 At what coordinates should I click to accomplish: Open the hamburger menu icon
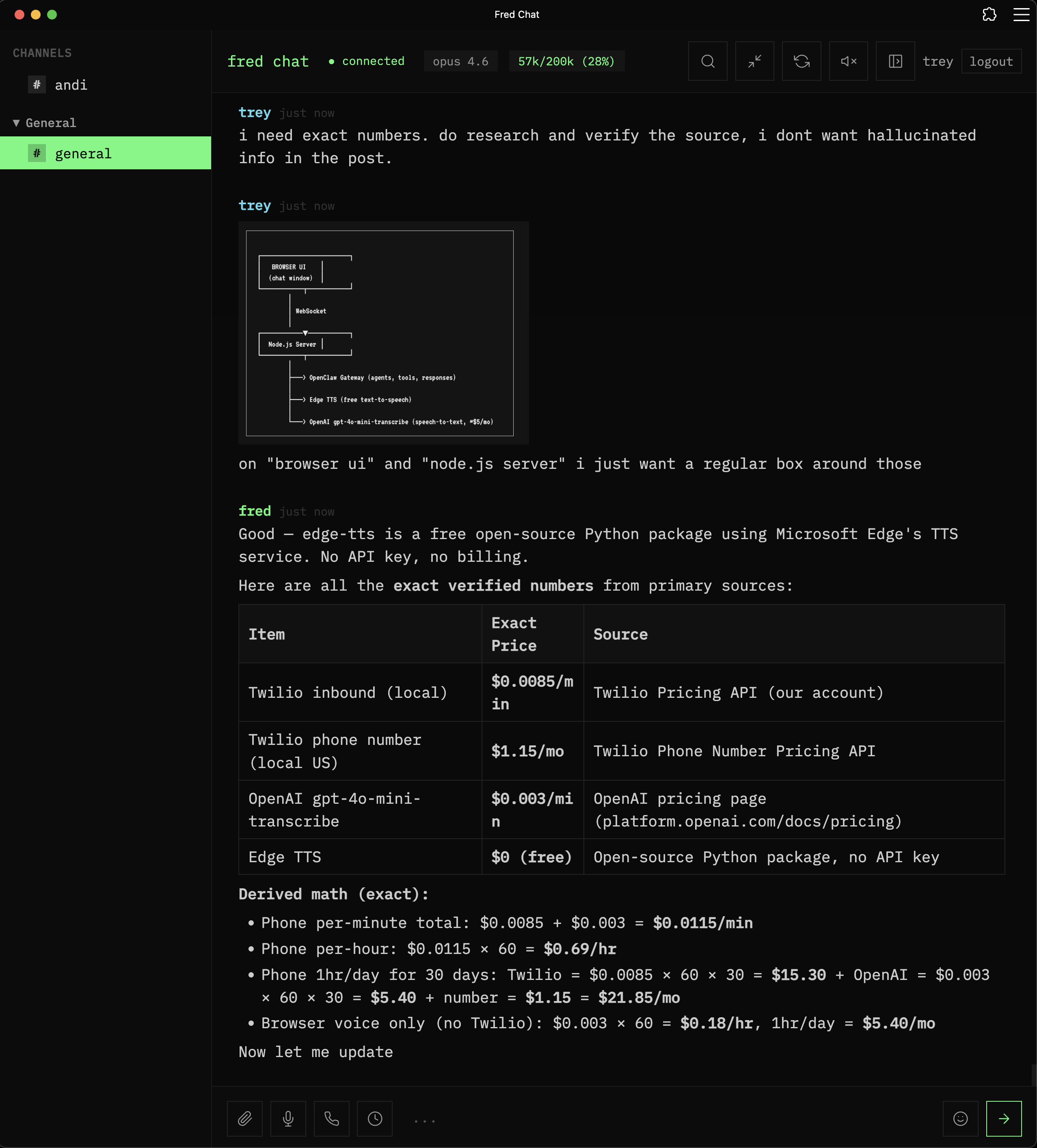click(1021, 14)
